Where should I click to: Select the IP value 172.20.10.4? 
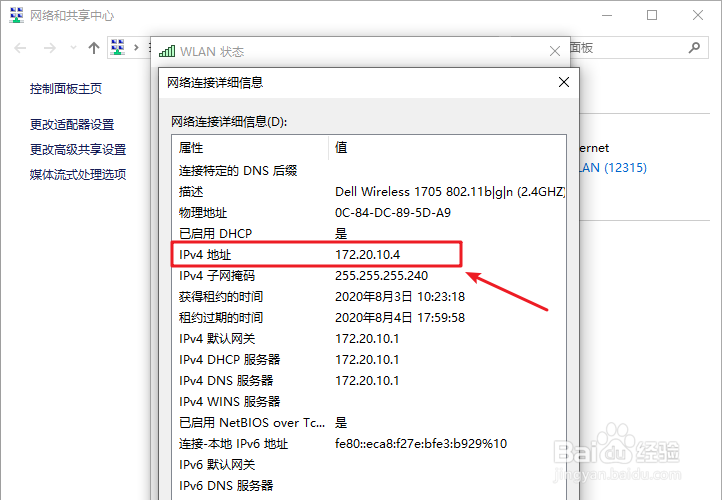click(367, 255)
